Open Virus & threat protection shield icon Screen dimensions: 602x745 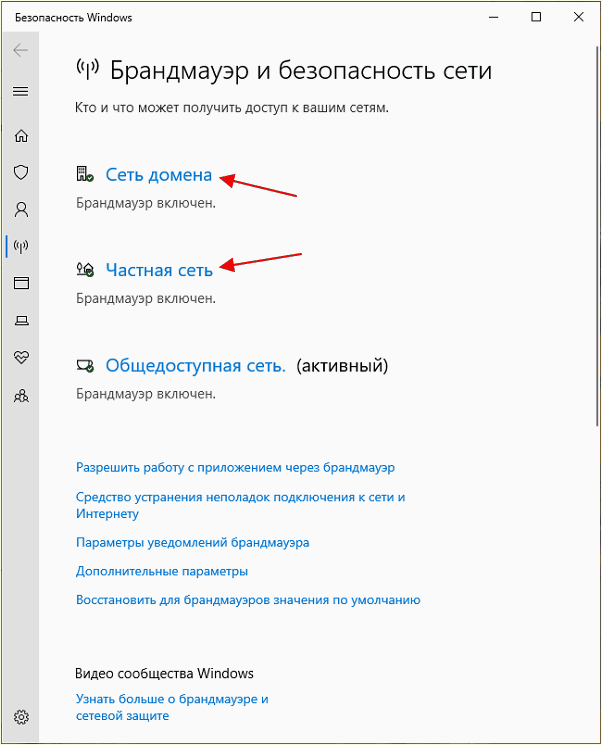(21, 172)
